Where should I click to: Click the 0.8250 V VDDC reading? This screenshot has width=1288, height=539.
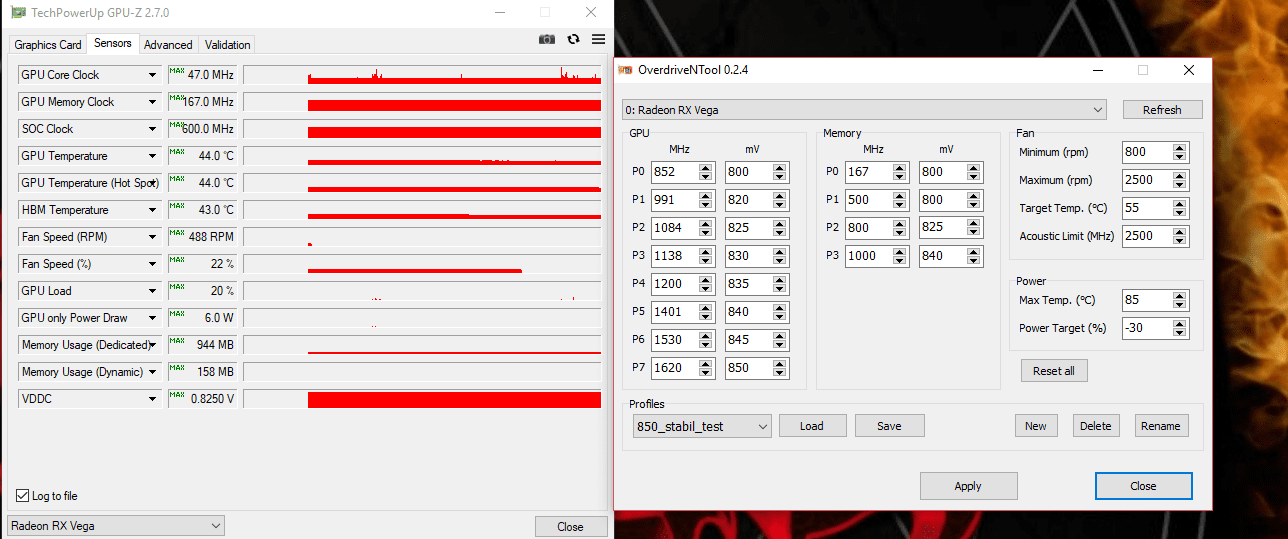pos(212,399)
